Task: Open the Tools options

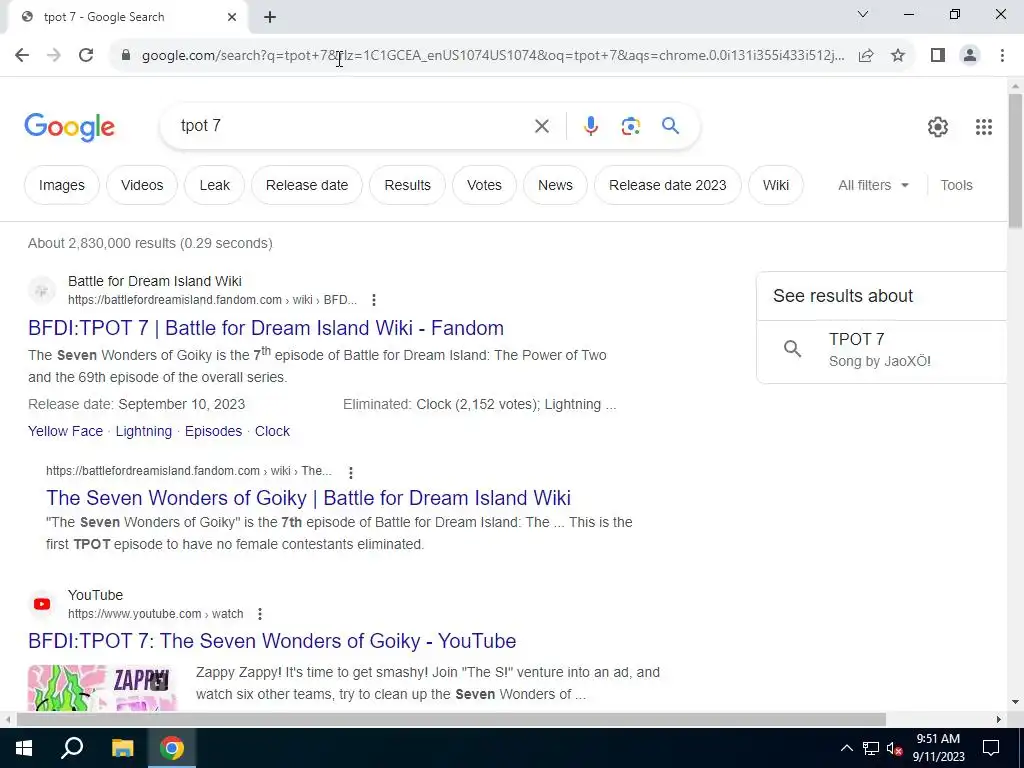Action: pos(956,185)
